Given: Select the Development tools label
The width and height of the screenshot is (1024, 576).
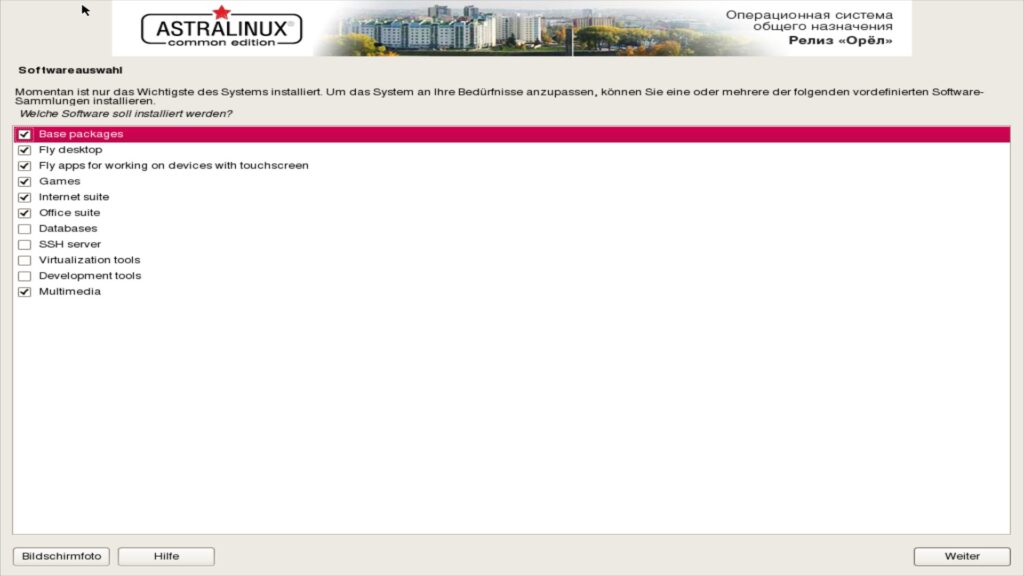Looking at the screenshot, I should click(x=90, y=276).
